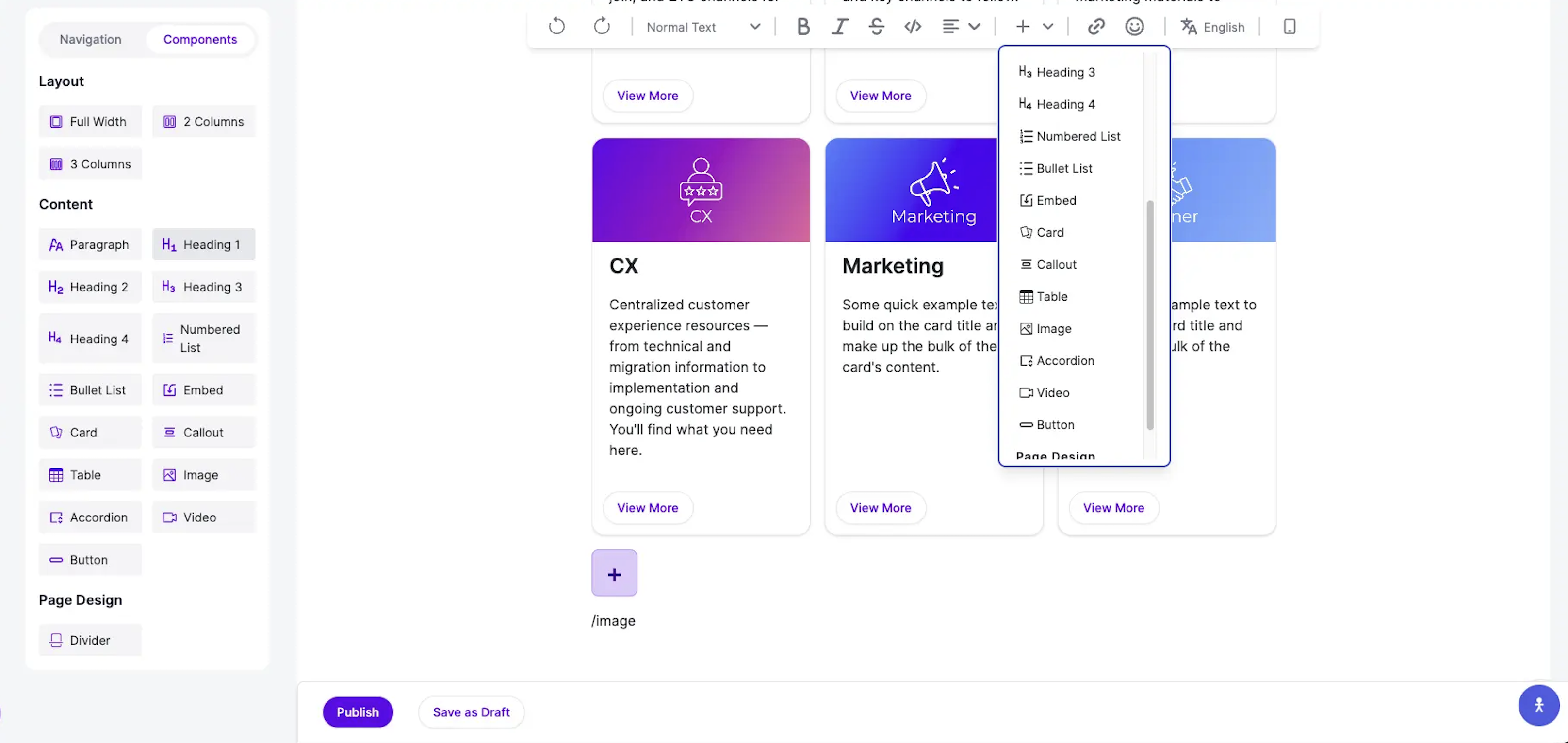Add a Table from the sidebar
This screenshot has height=743, width=1568.
pos(90,475)
